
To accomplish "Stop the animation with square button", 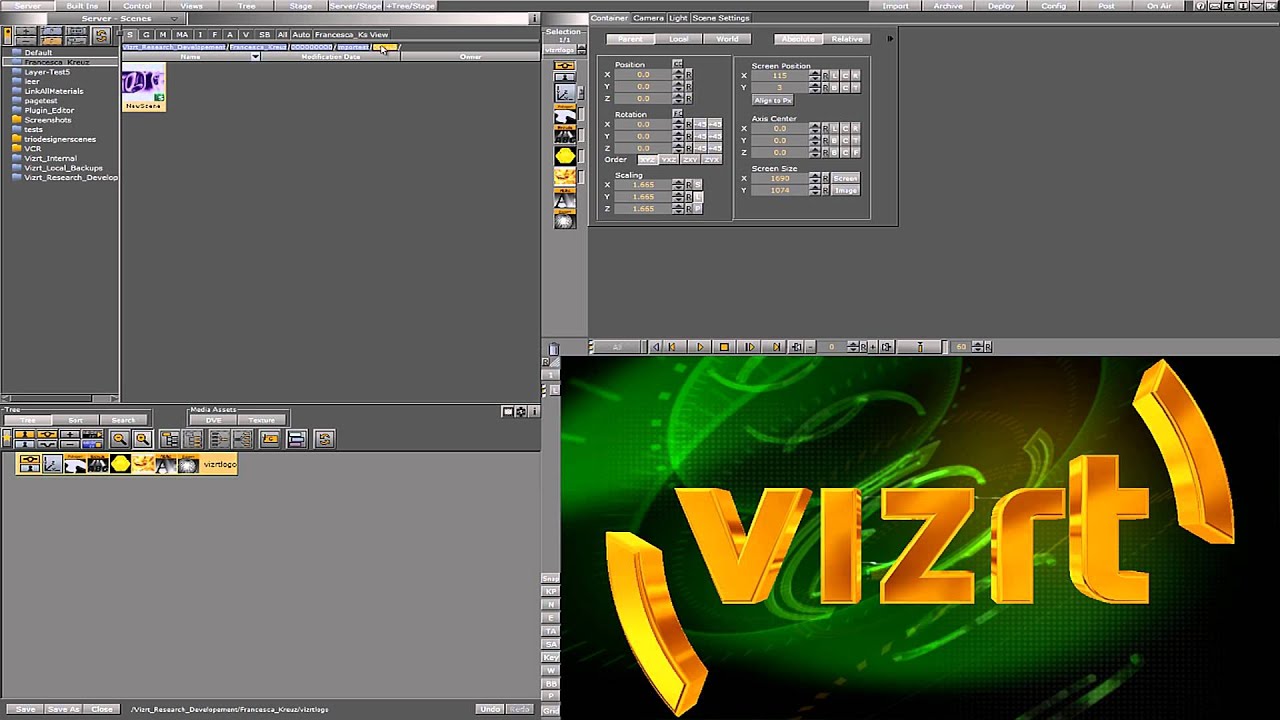I will coord(724,347).
